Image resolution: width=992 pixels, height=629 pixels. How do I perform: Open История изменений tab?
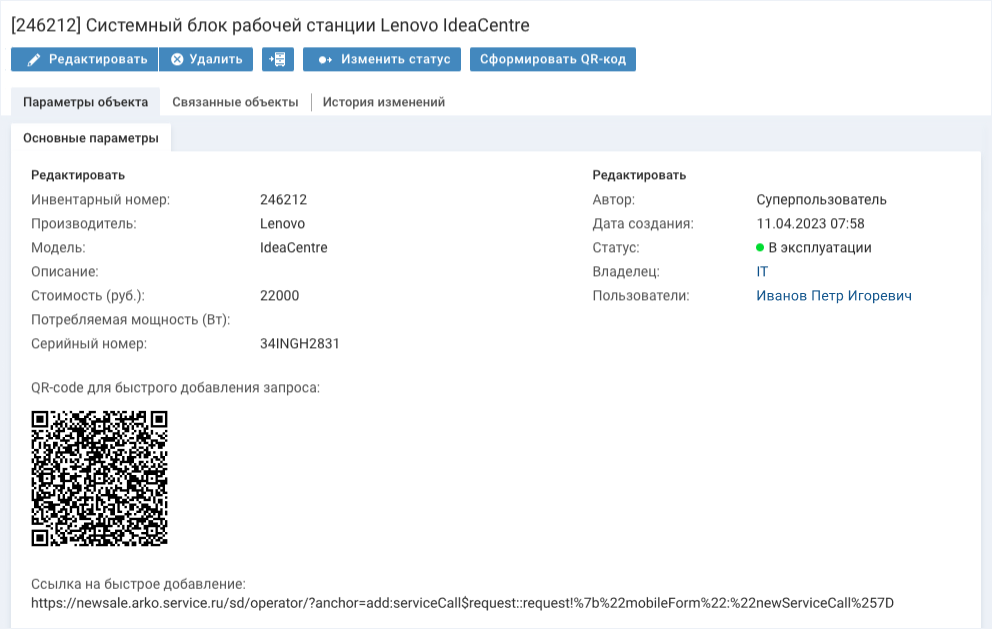tap(384, 102)
